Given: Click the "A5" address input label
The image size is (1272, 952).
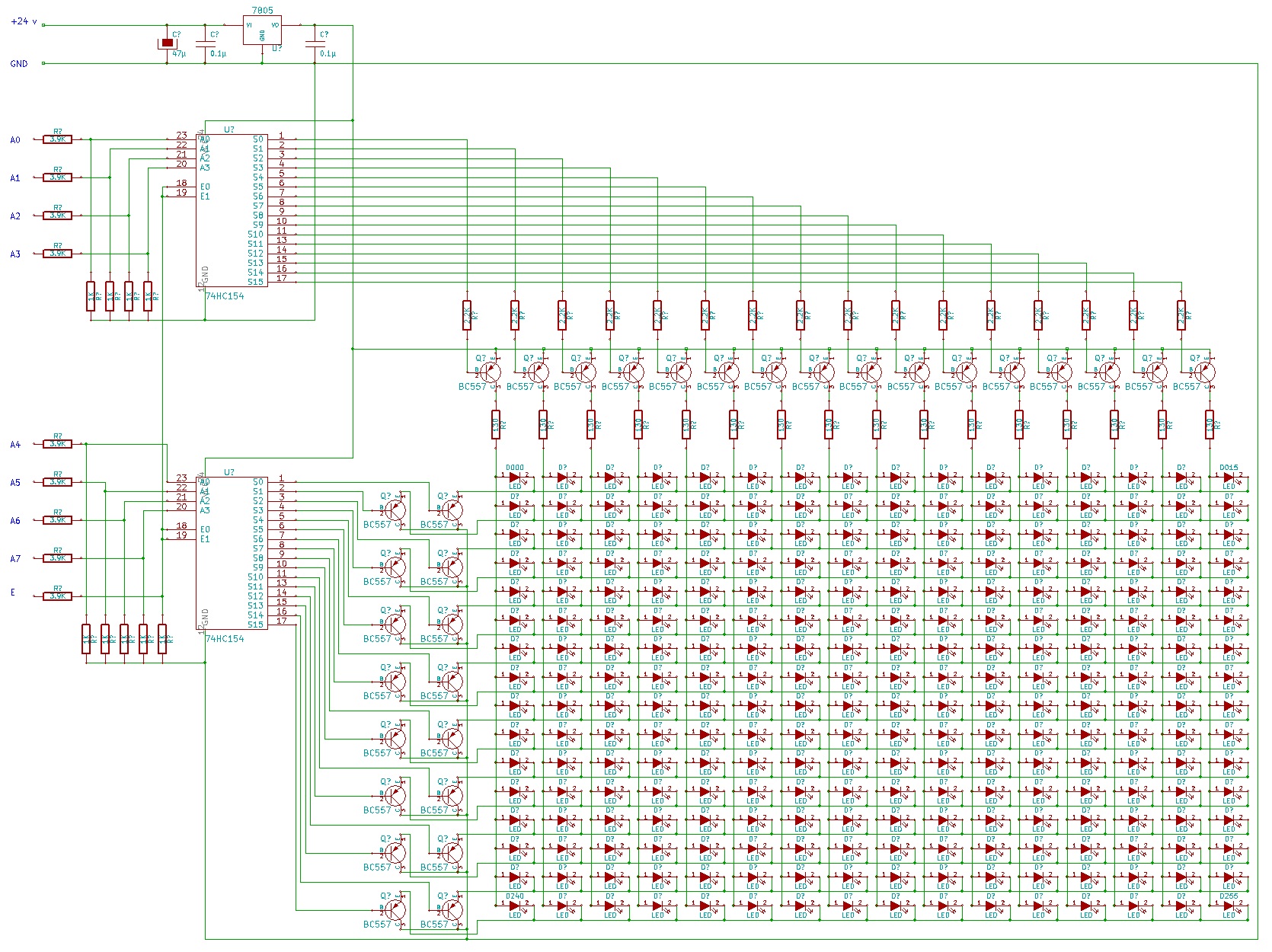Looking at the screenshot, I should pyautogui.click(x=15, y=483).
